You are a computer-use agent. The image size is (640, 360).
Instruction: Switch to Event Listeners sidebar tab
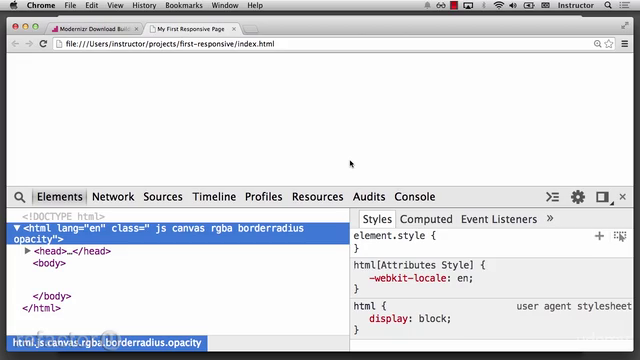pyautogui.click(x=499, y=219)
